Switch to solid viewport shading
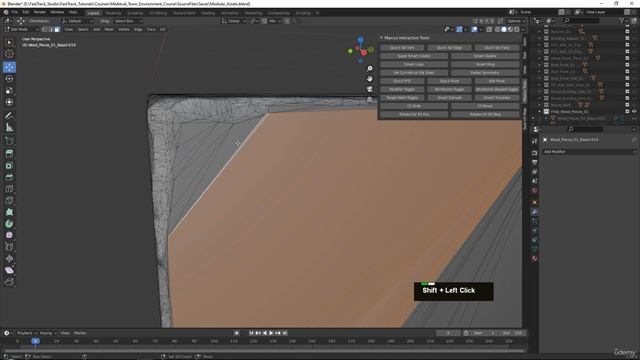The image size is (640, 360). [x=504, y=29]
